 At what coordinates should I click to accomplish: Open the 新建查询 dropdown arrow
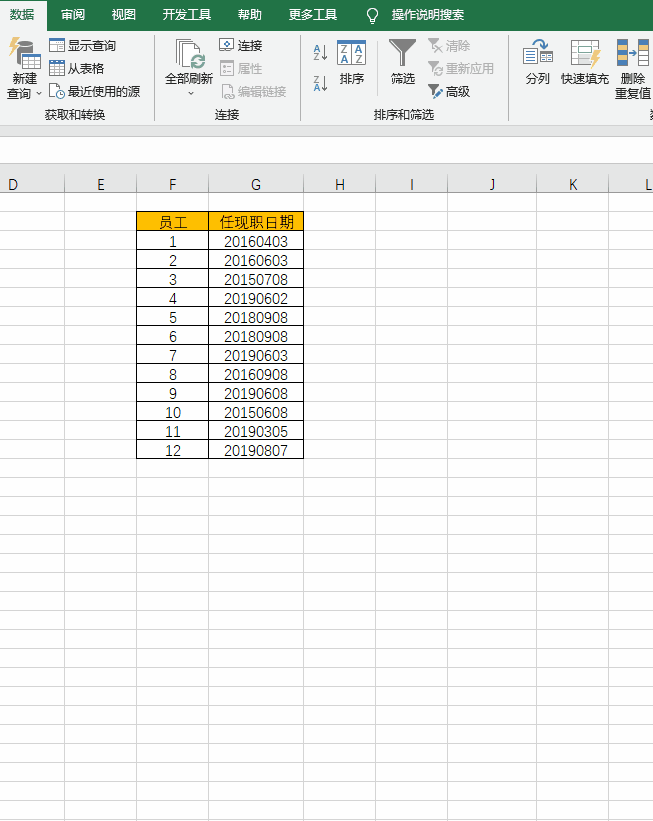[x=39, y=94]
